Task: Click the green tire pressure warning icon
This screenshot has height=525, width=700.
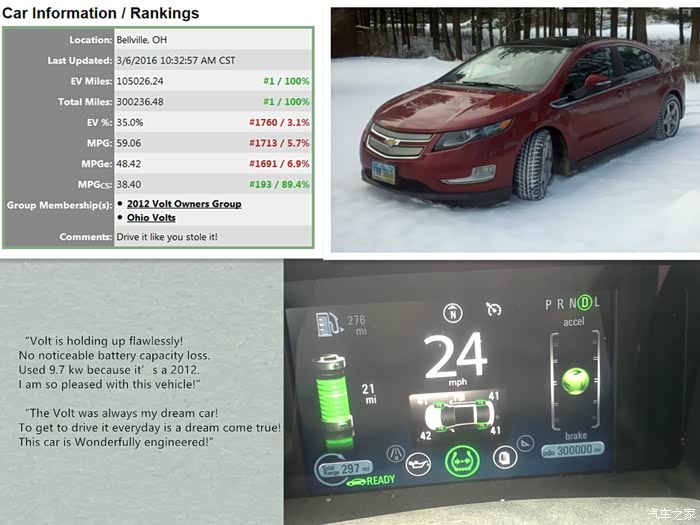Action: pos(462,461)
